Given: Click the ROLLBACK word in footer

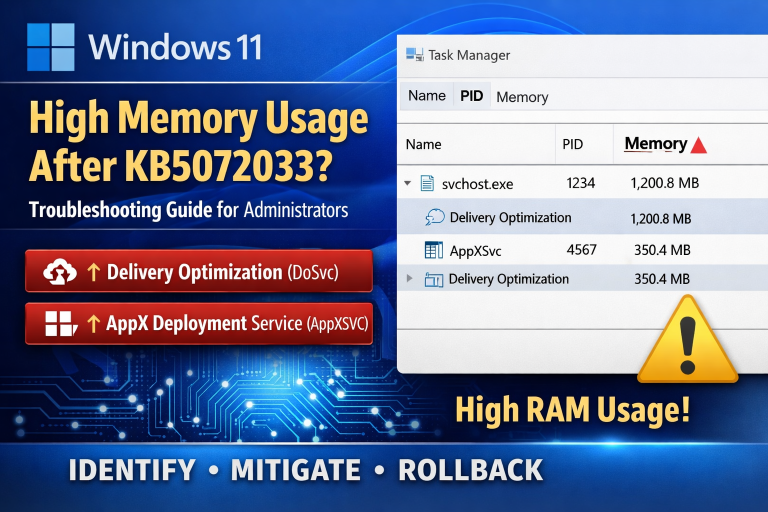Looking at the screenshot, I should point(471,470).
